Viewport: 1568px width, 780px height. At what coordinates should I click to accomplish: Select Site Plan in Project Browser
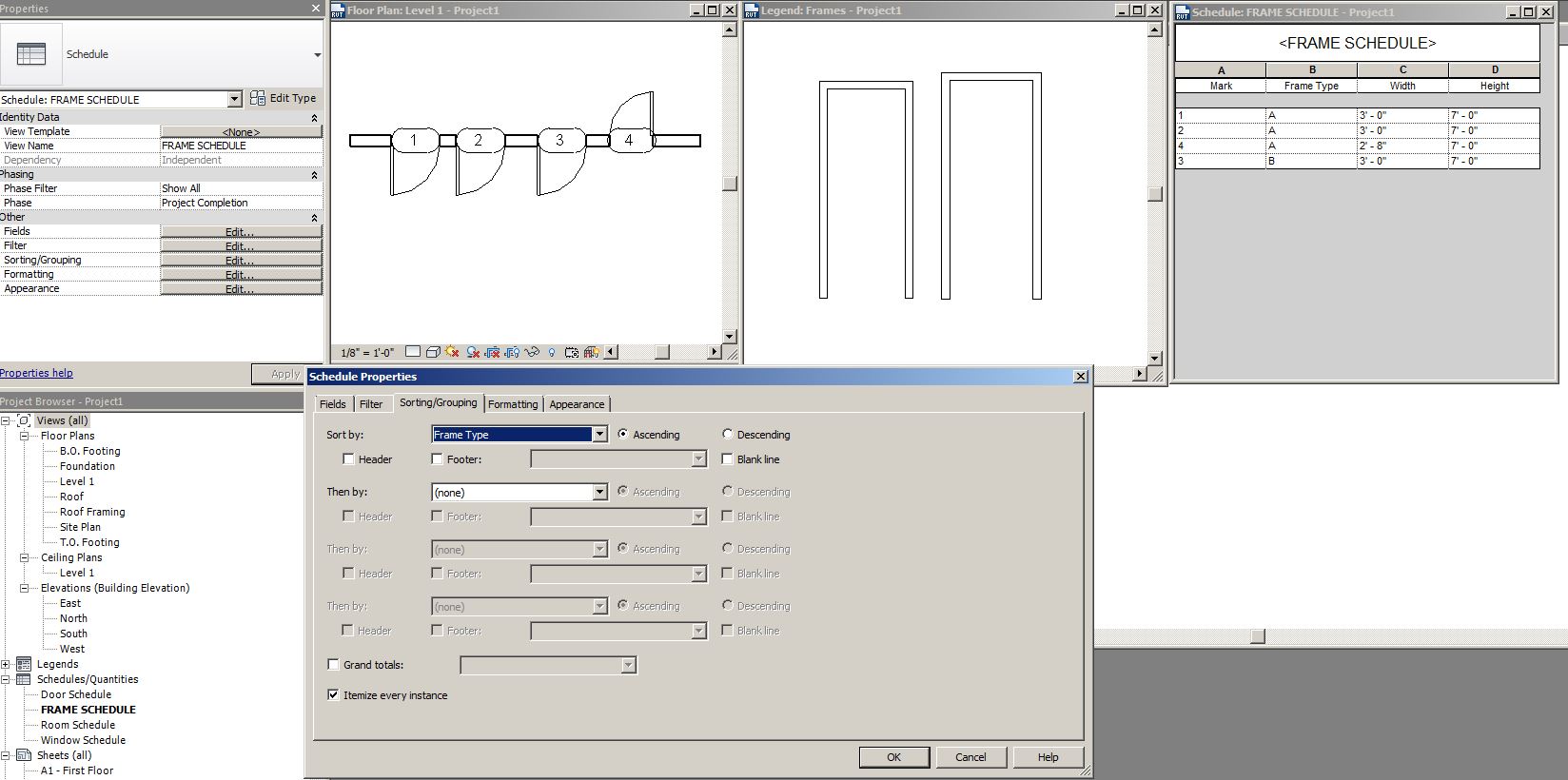pyautogui.click(x=80, y=527)
